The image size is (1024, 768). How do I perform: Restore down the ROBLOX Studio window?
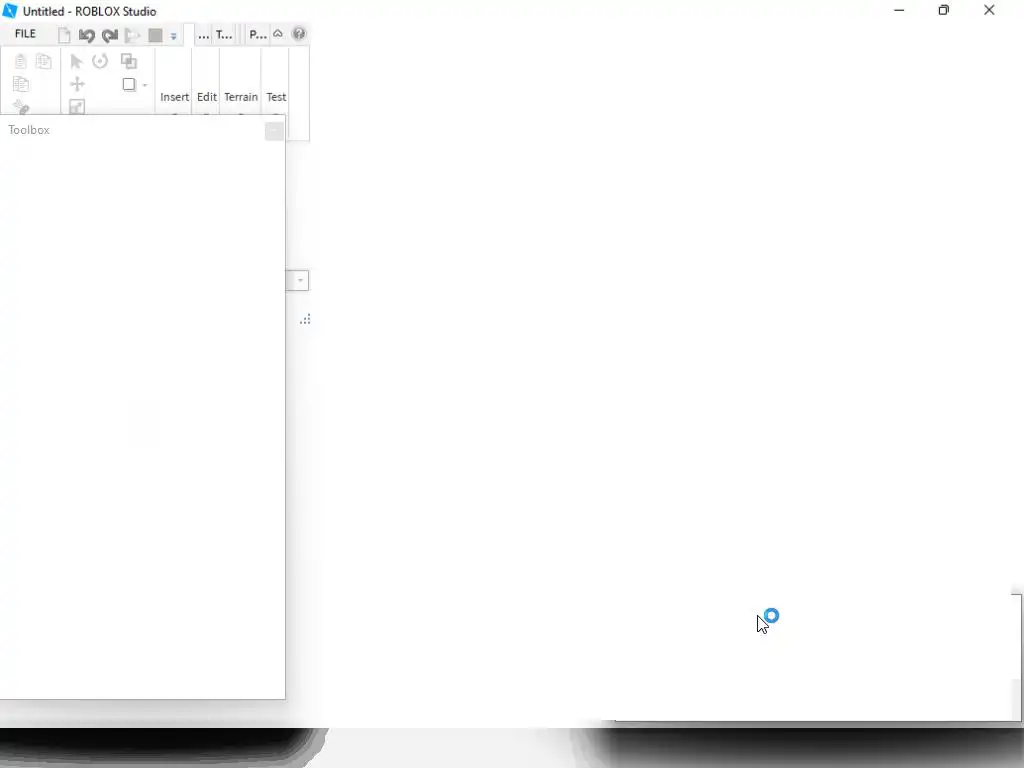944,10
